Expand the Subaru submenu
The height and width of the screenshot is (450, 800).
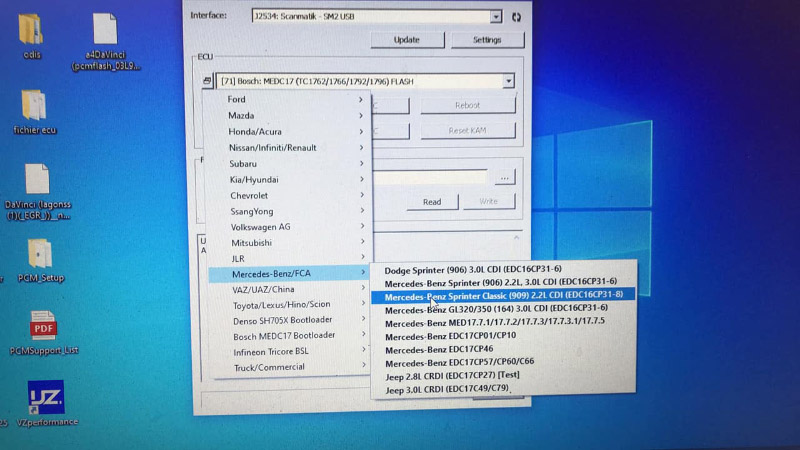coord(289,164)
